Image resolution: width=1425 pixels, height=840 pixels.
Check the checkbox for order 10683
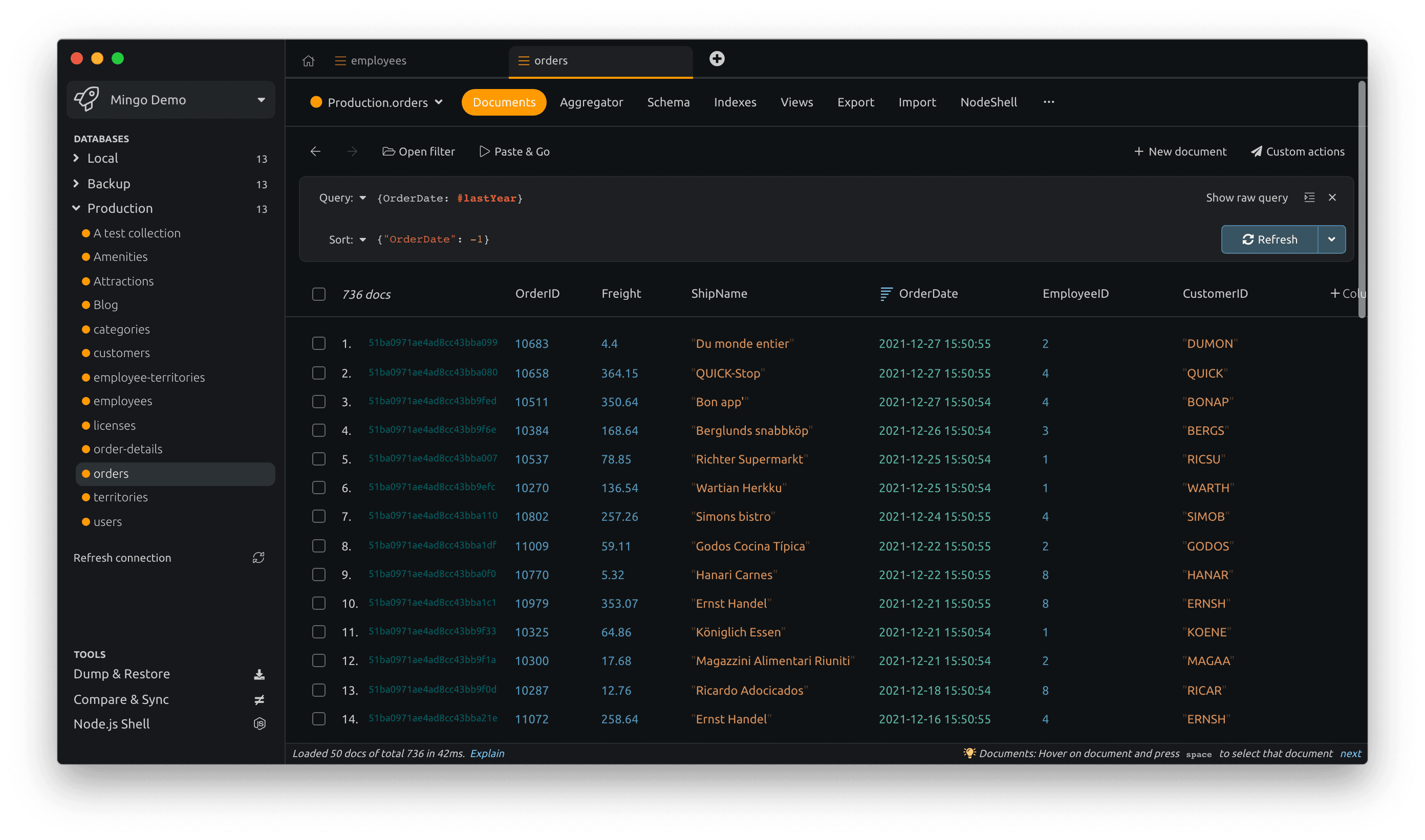[318, 343]
